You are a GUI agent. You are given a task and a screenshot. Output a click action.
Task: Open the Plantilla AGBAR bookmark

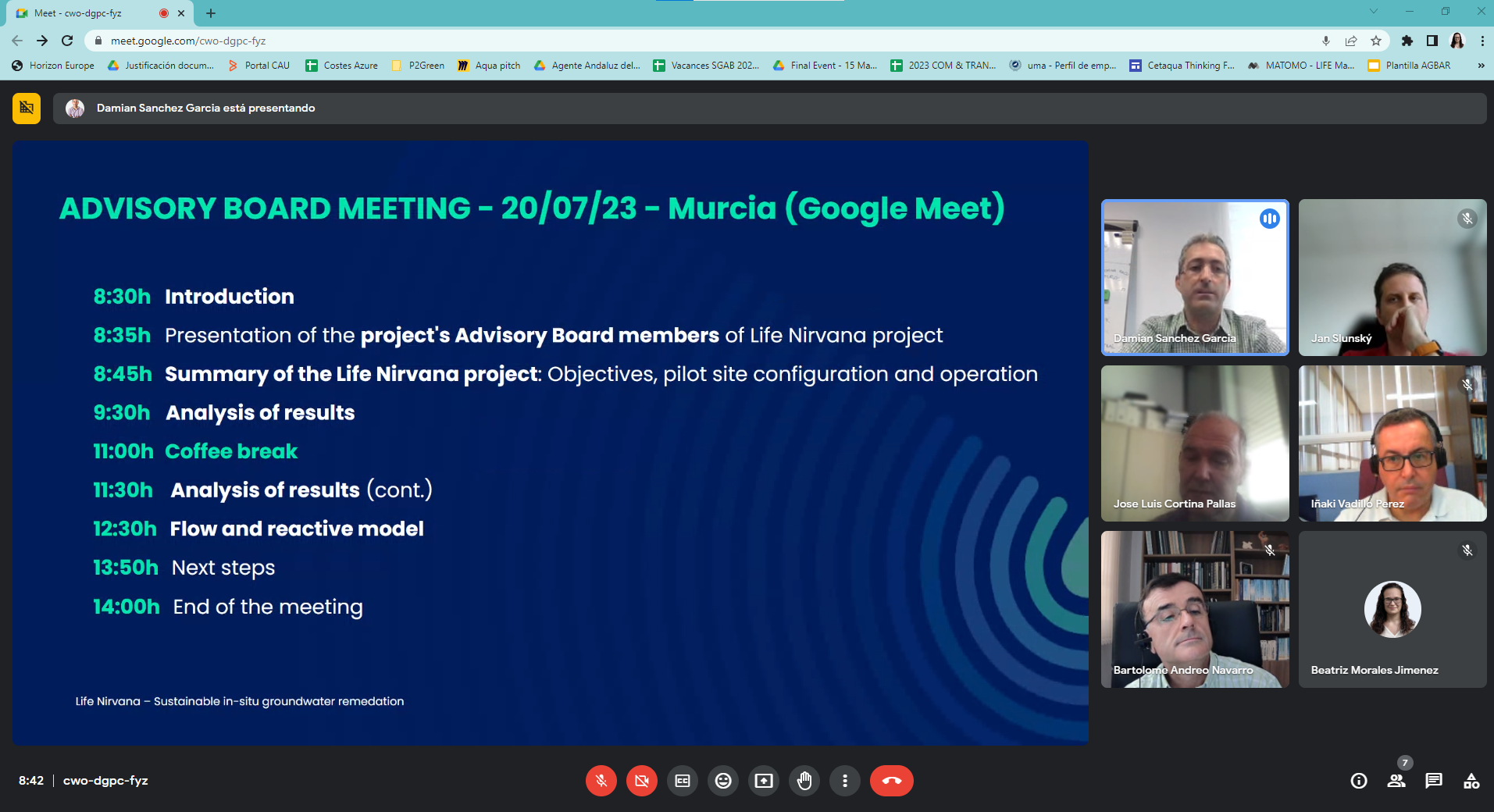(x=1410, y=66)
